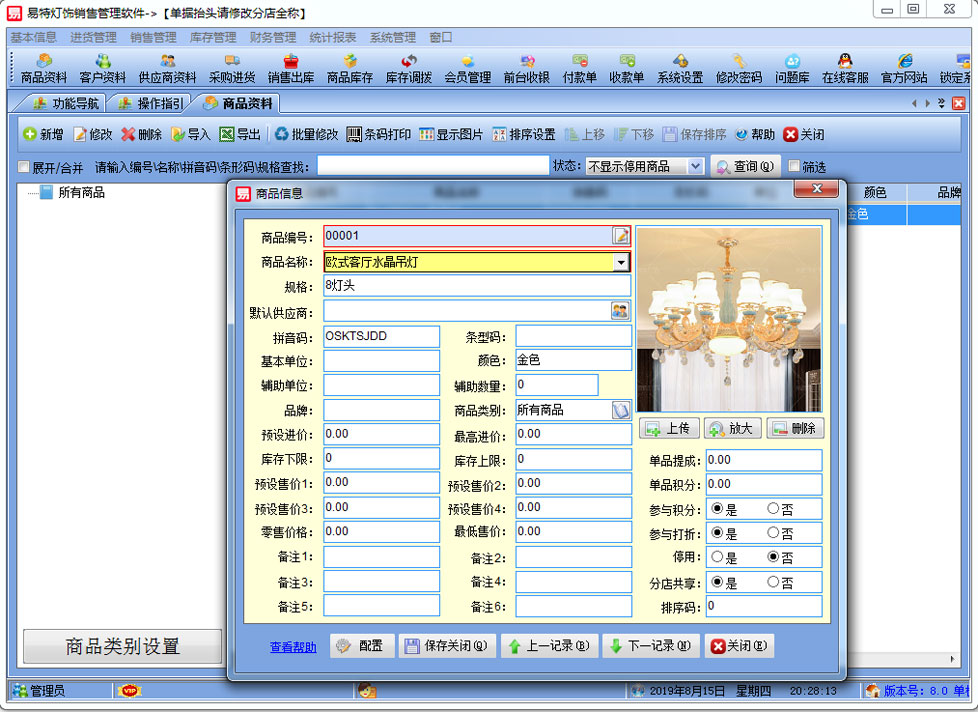Click the 上传 image upload button
The height and width of the screenshot is (712, 978).
tap(667, 428)
